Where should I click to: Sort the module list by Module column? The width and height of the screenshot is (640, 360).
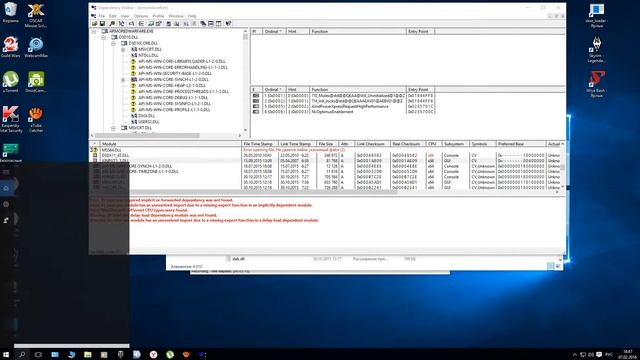point(170,144)
